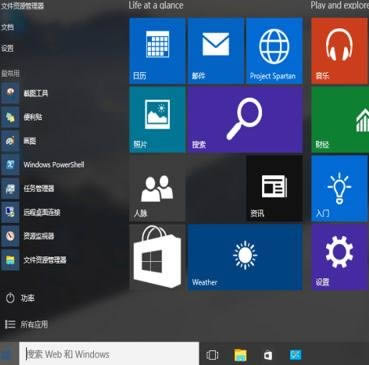Click the Search Web and Windows box
369x365 pixels.
[109, 354]
